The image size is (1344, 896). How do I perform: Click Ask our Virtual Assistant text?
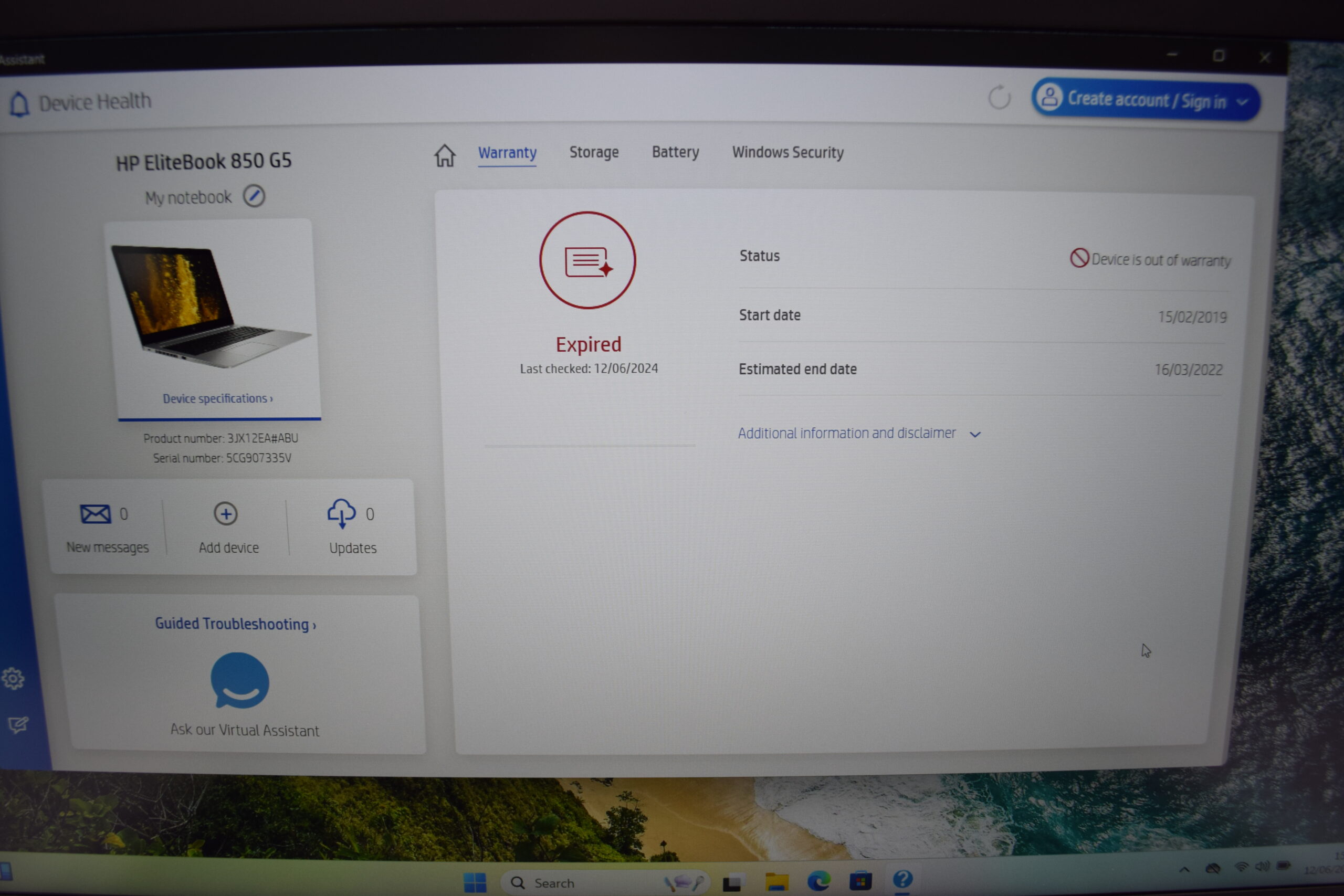click(245, 730)
